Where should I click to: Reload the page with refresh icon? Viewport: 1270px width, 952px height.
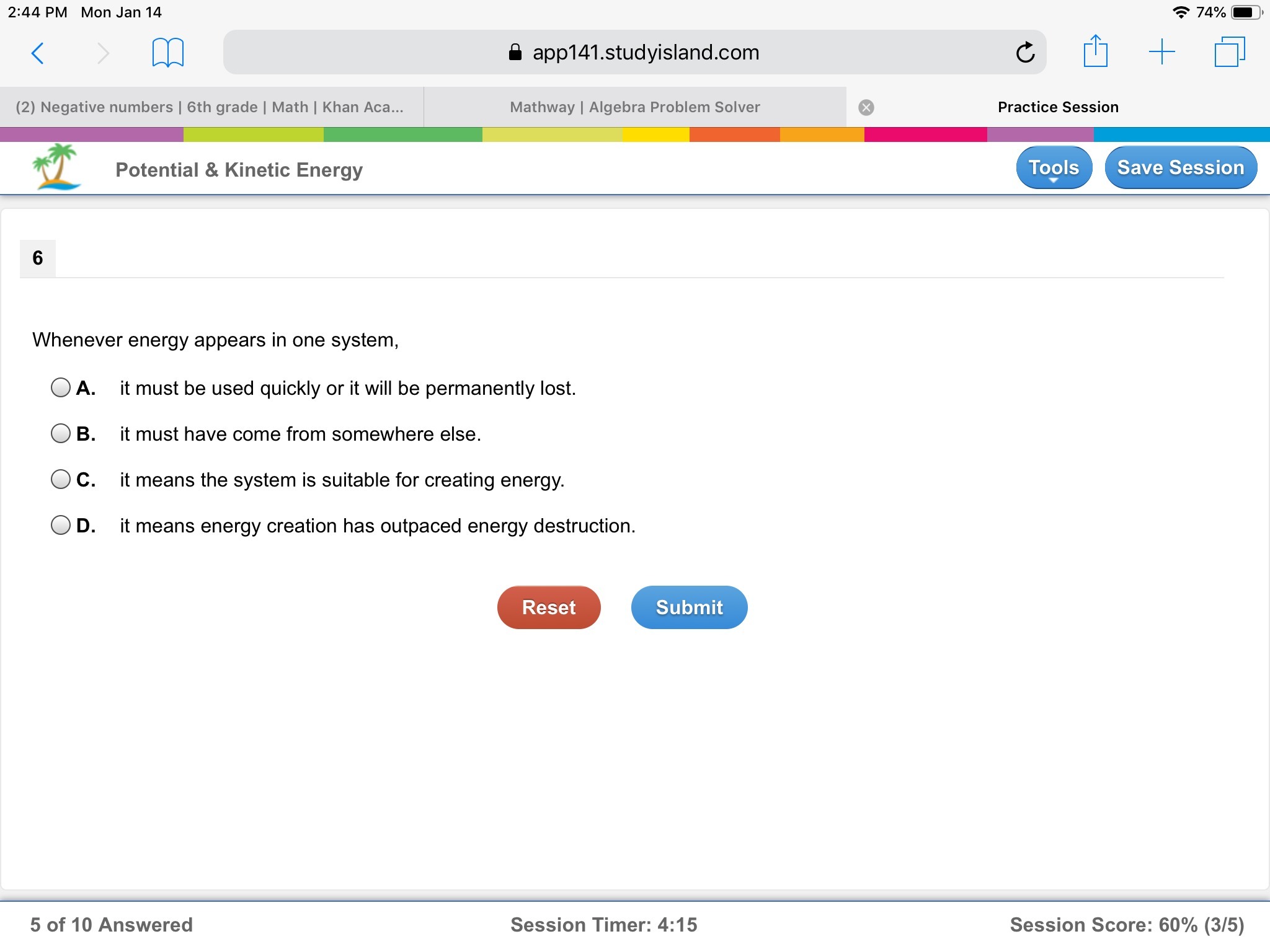coord(1025,53)
